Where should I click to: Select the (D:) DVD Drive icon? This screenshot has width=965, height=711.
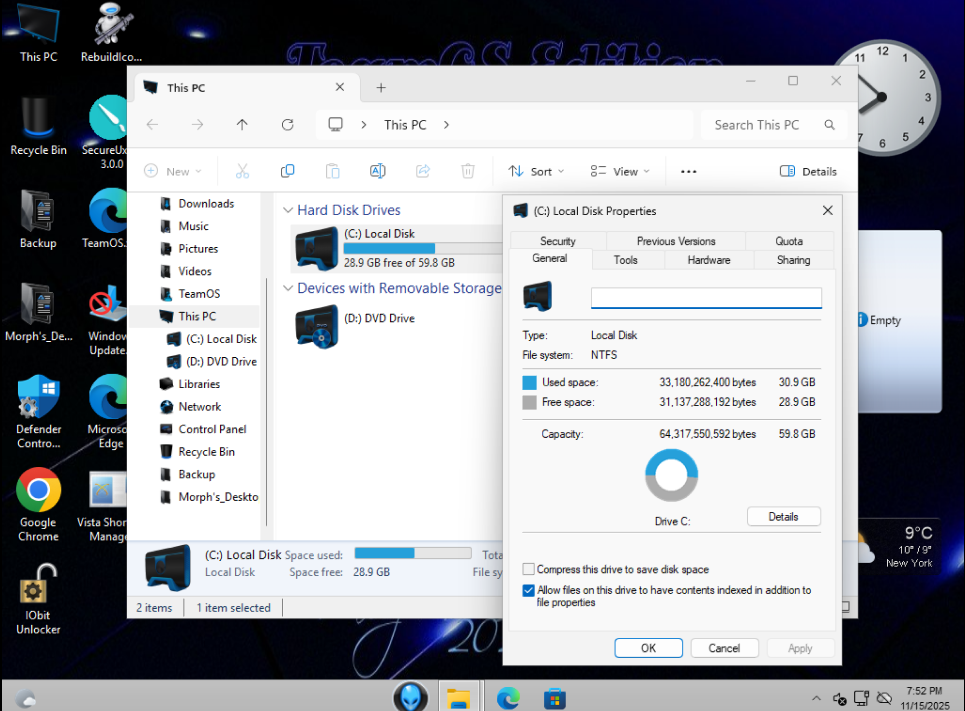(x=318, y=326)
